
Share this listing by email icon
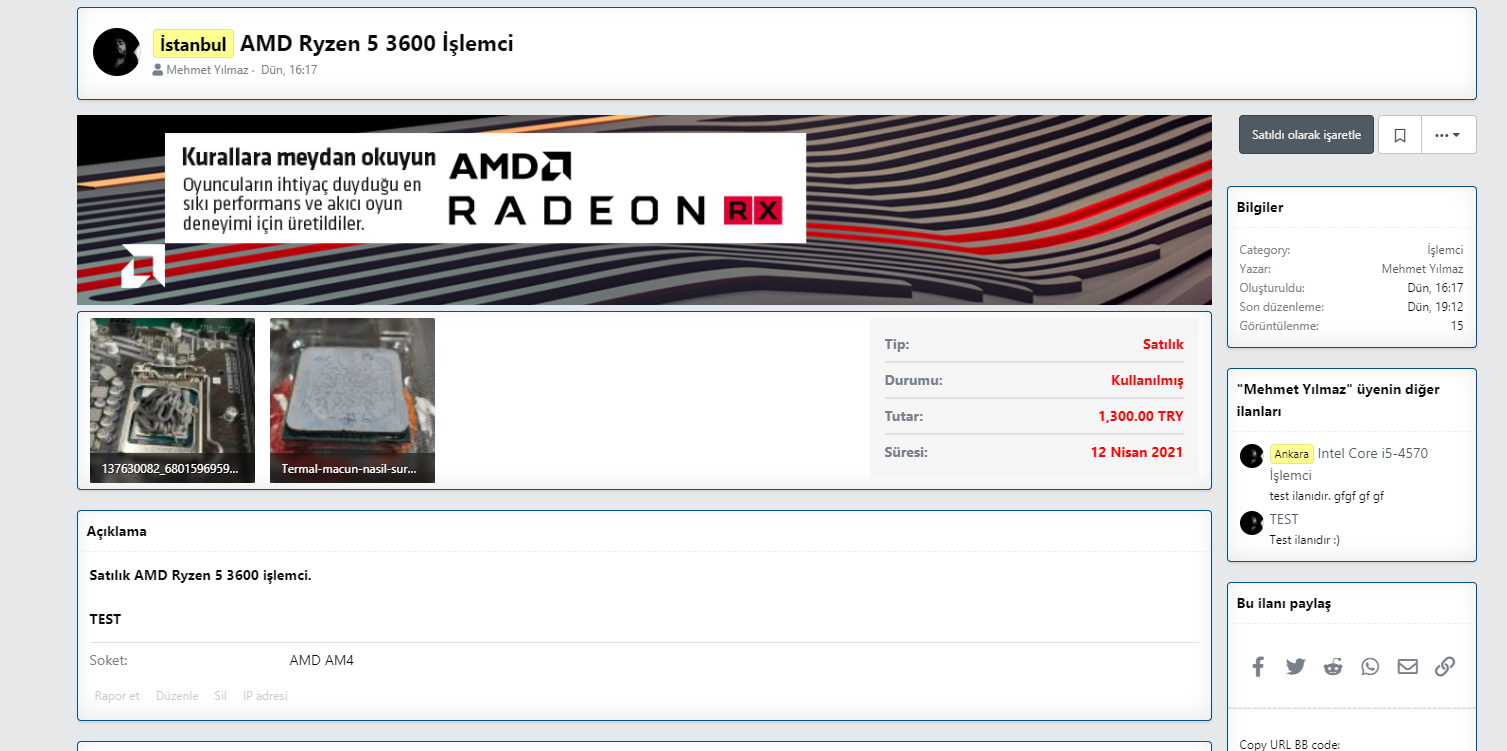pyautogui.click(x=1408, y=666)
